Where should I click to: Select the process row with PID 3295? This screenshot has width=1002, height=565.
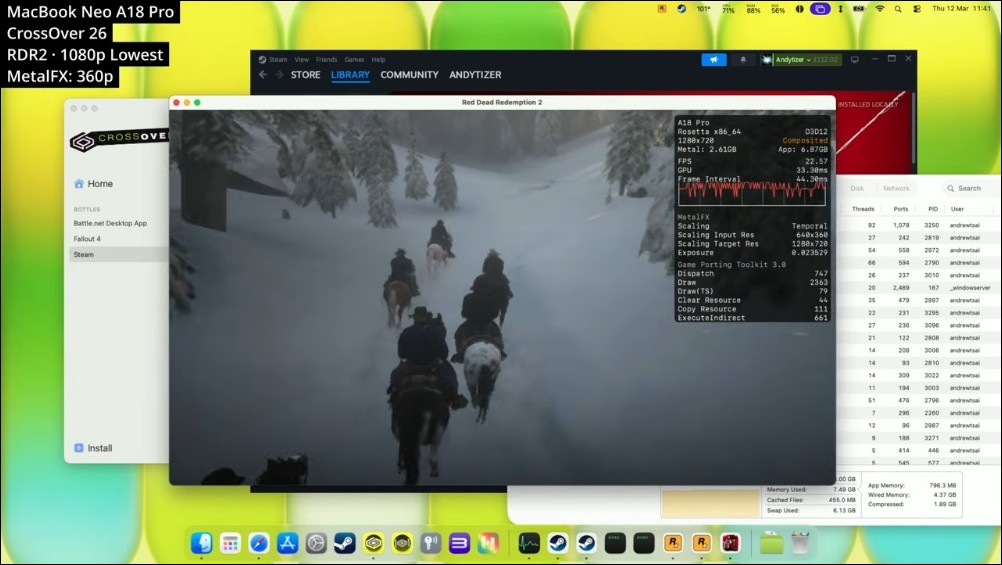coord(918,313)
